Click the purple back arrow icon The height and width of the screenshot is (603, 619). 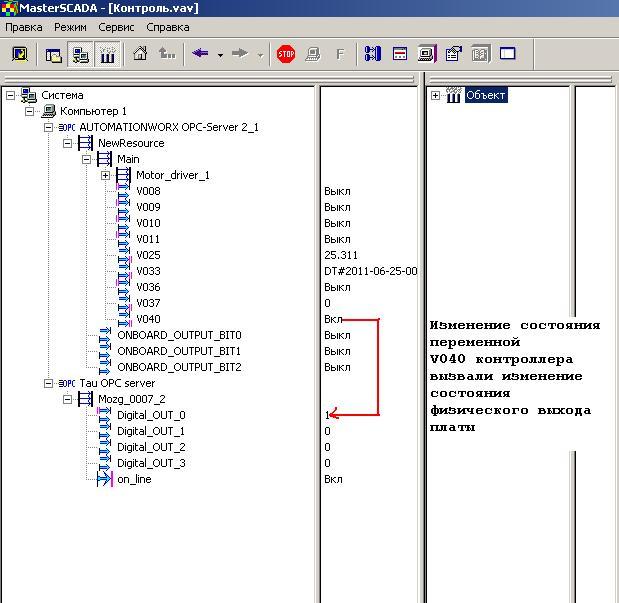(200, 54)
